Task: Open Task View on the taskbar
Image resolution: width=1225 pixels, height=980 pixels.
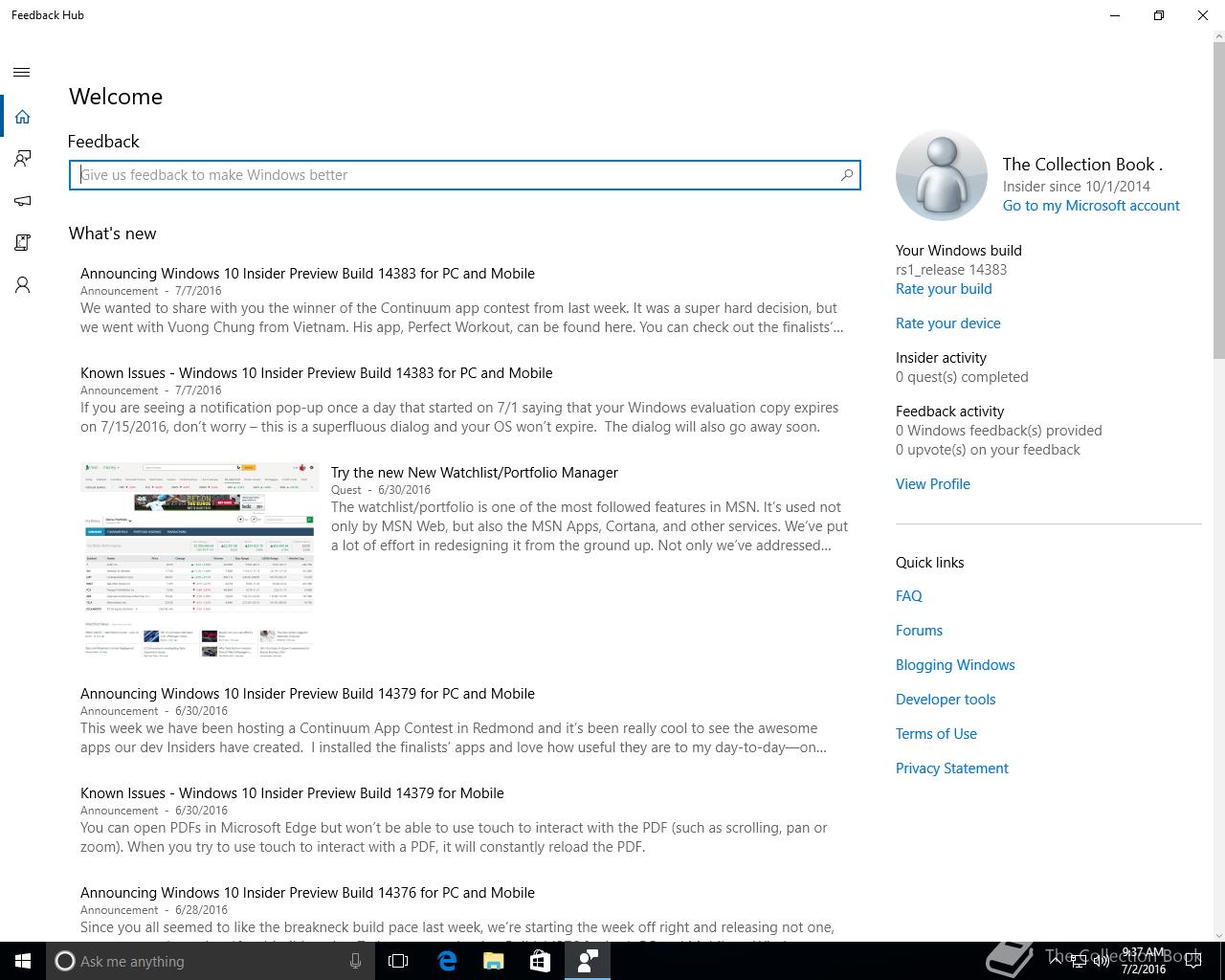Action: click(x=398, y=961)
